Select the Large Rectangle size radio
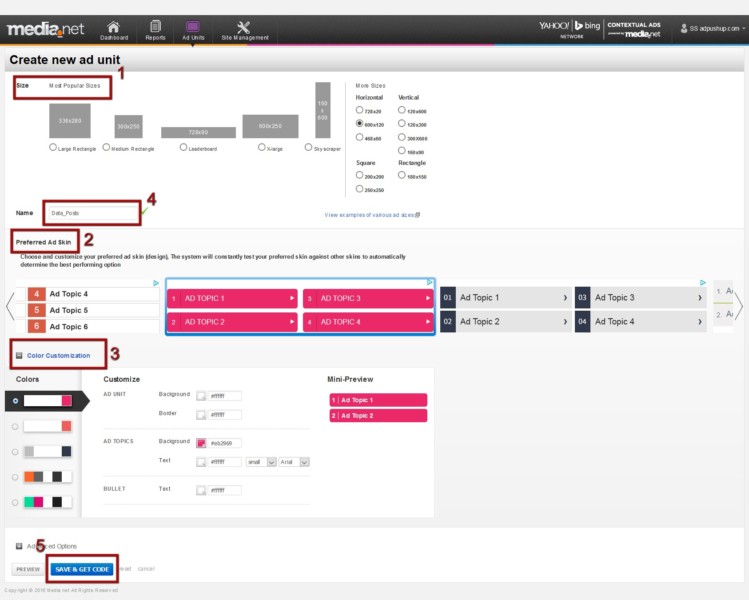 pyautogui.click(x=53, y=147)
